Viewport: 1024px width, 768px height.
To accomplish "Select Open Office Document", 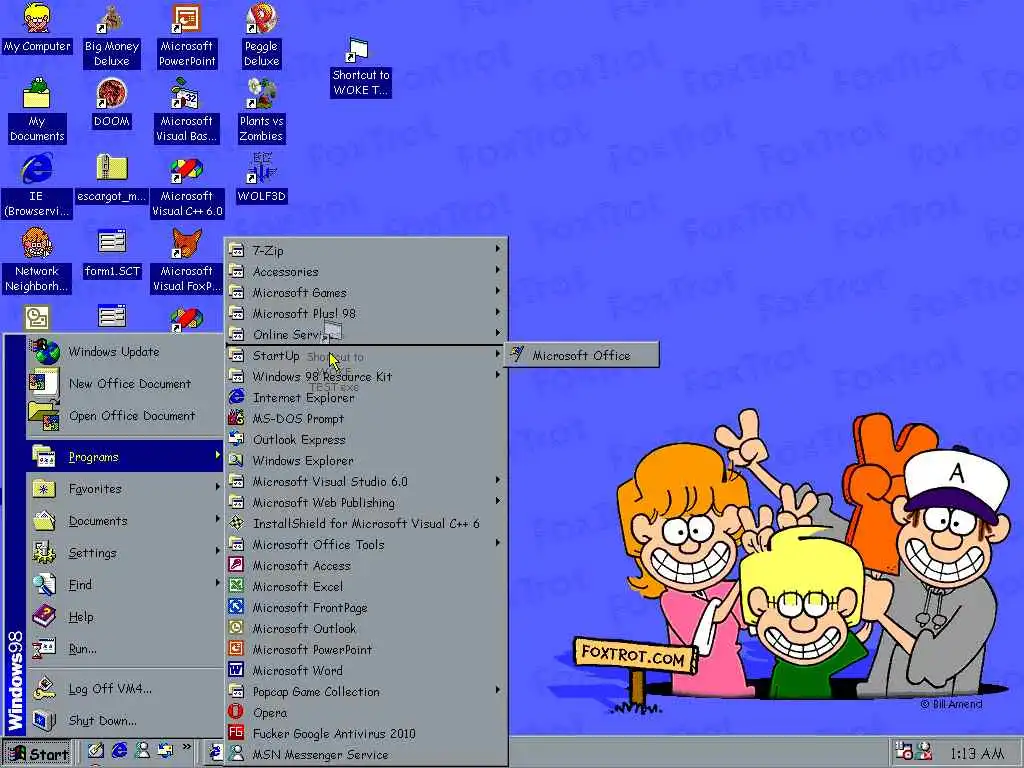I will tap(125, 415).
